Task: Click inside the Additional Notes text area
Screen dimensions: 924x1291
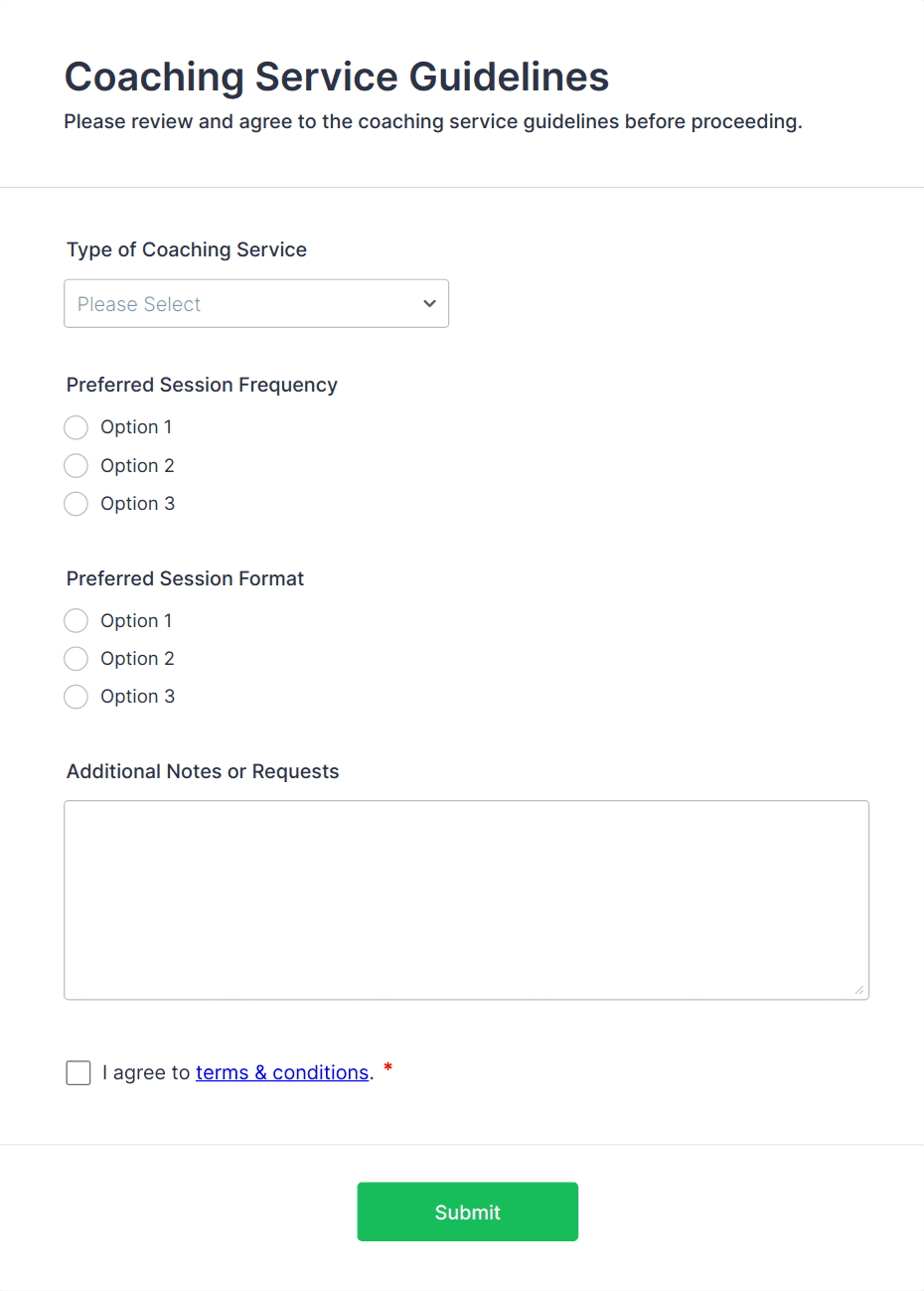Action: coord(466,894)
